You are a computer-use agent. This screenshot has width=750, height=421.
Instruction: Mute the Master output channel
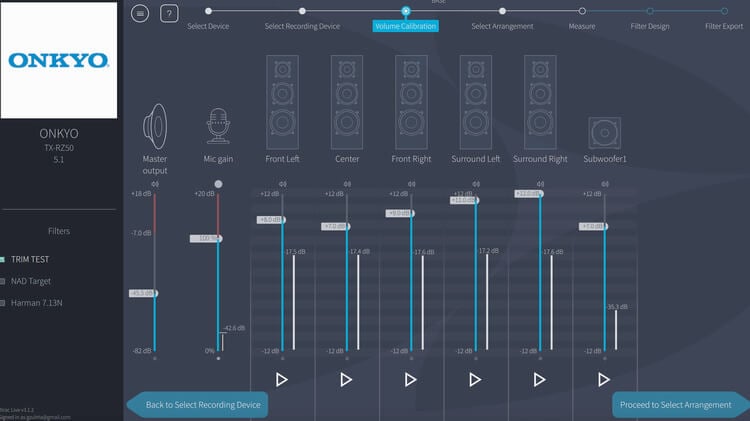click(x=155, y=184)
